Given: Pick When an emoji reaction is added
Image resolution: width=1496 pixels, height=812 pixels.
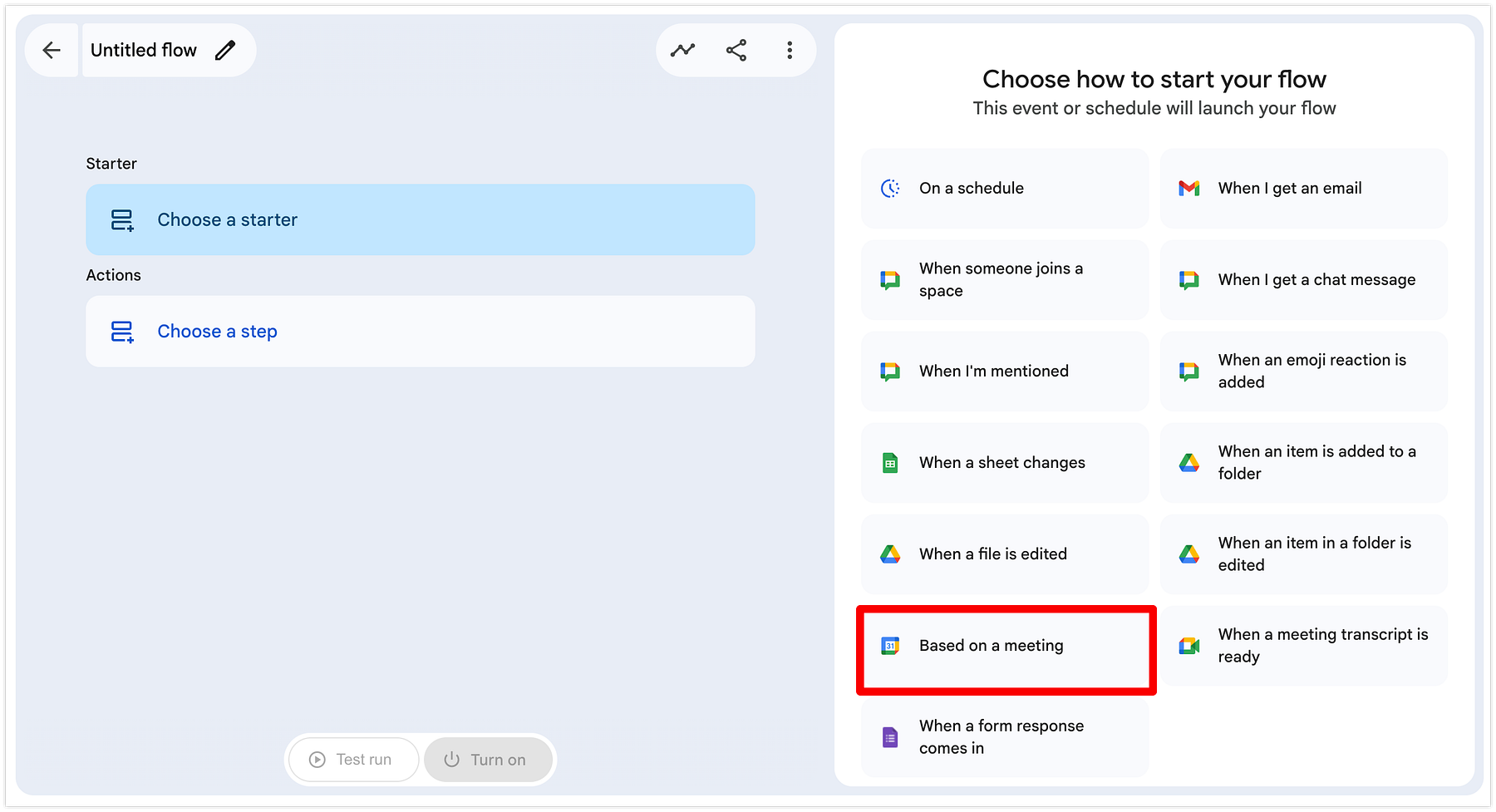Looking at the screenshot, I should click(x=1304, y=372).
